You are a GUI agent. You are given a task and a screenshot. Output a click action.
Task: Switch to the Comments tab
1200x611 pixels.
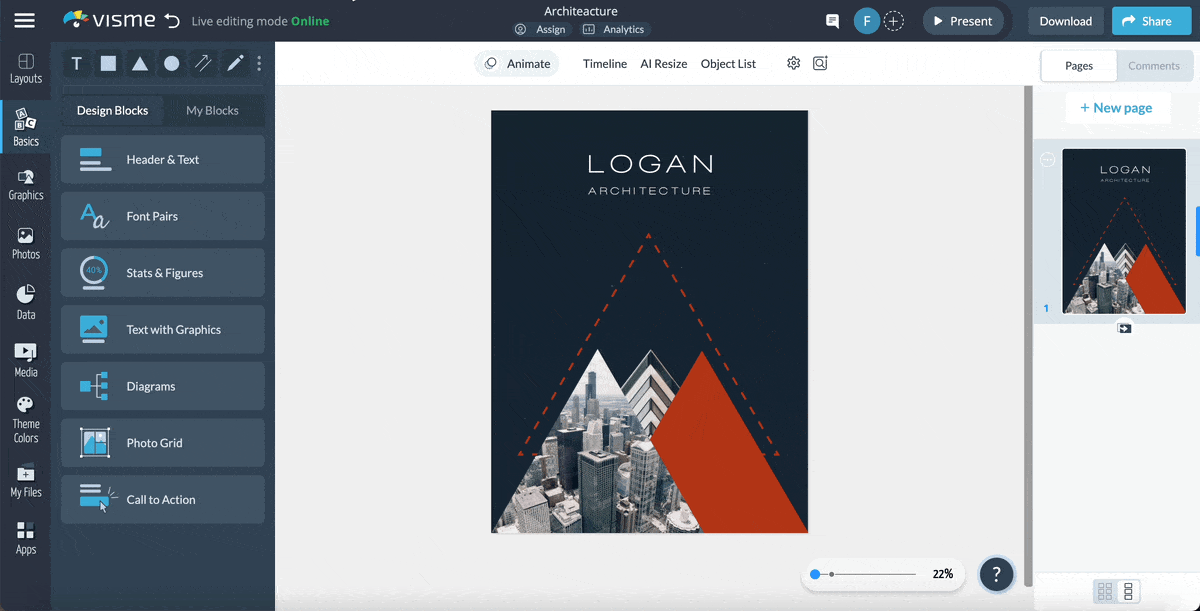(1154, 65)
